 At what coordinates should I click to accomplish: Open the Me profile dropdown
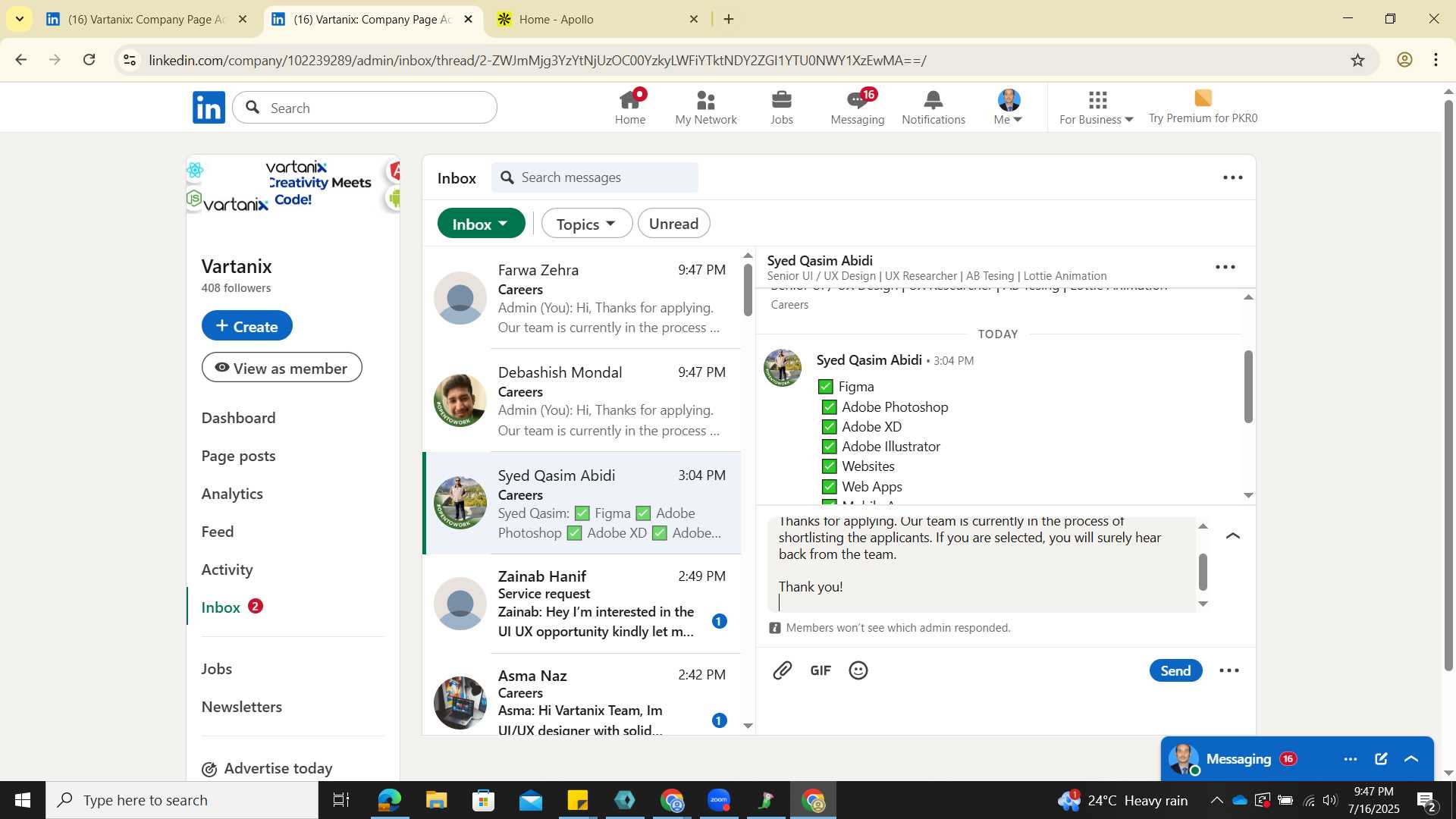coord(1009,108)
